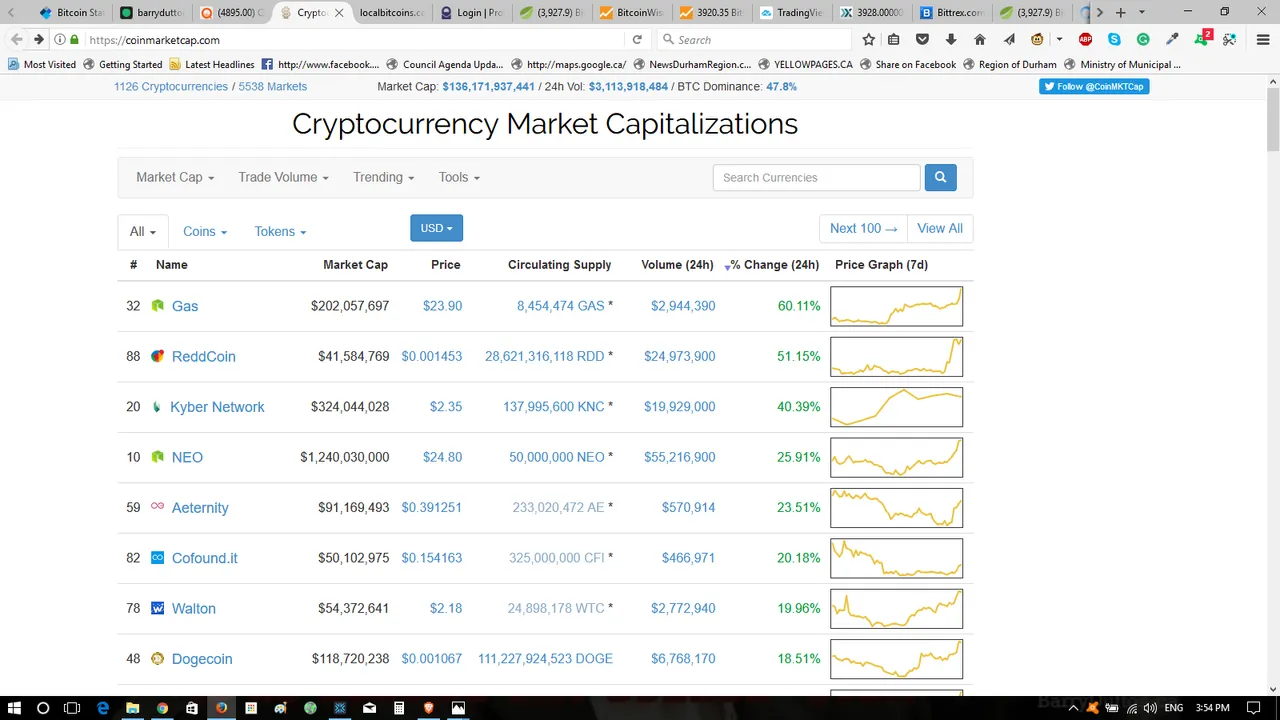The image size is (1280, 720).
Task: Click the Gas coin logo icon
Action: [157, 306]
